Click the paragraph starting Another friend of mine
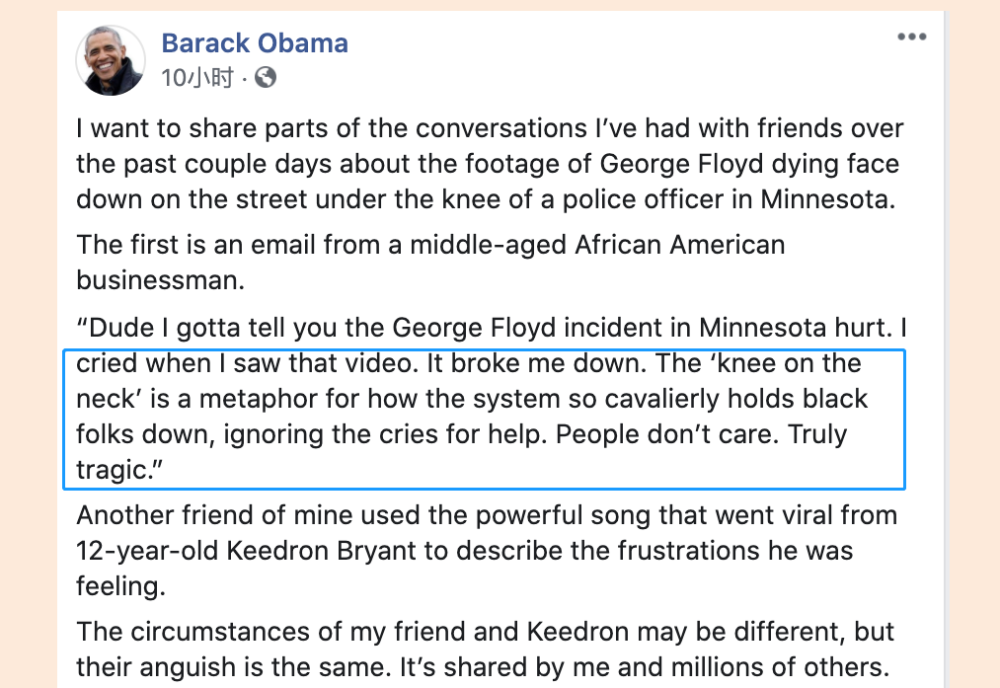Screen dimensions: 1000x688 (x=487, y=550)
